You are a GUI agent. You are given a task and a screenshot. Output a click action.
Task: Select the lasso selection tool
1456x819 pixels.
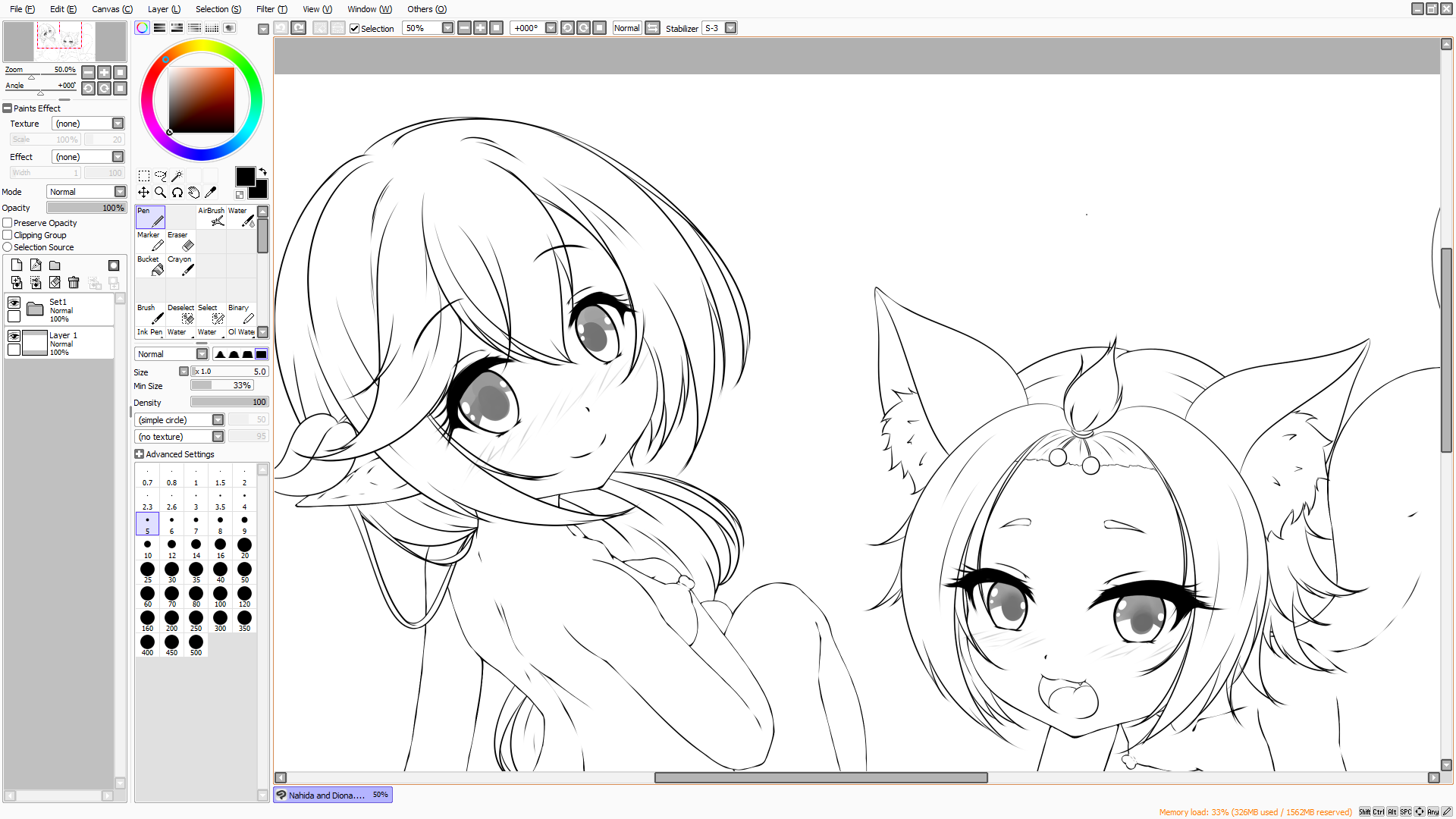click(x=160, y=175)
